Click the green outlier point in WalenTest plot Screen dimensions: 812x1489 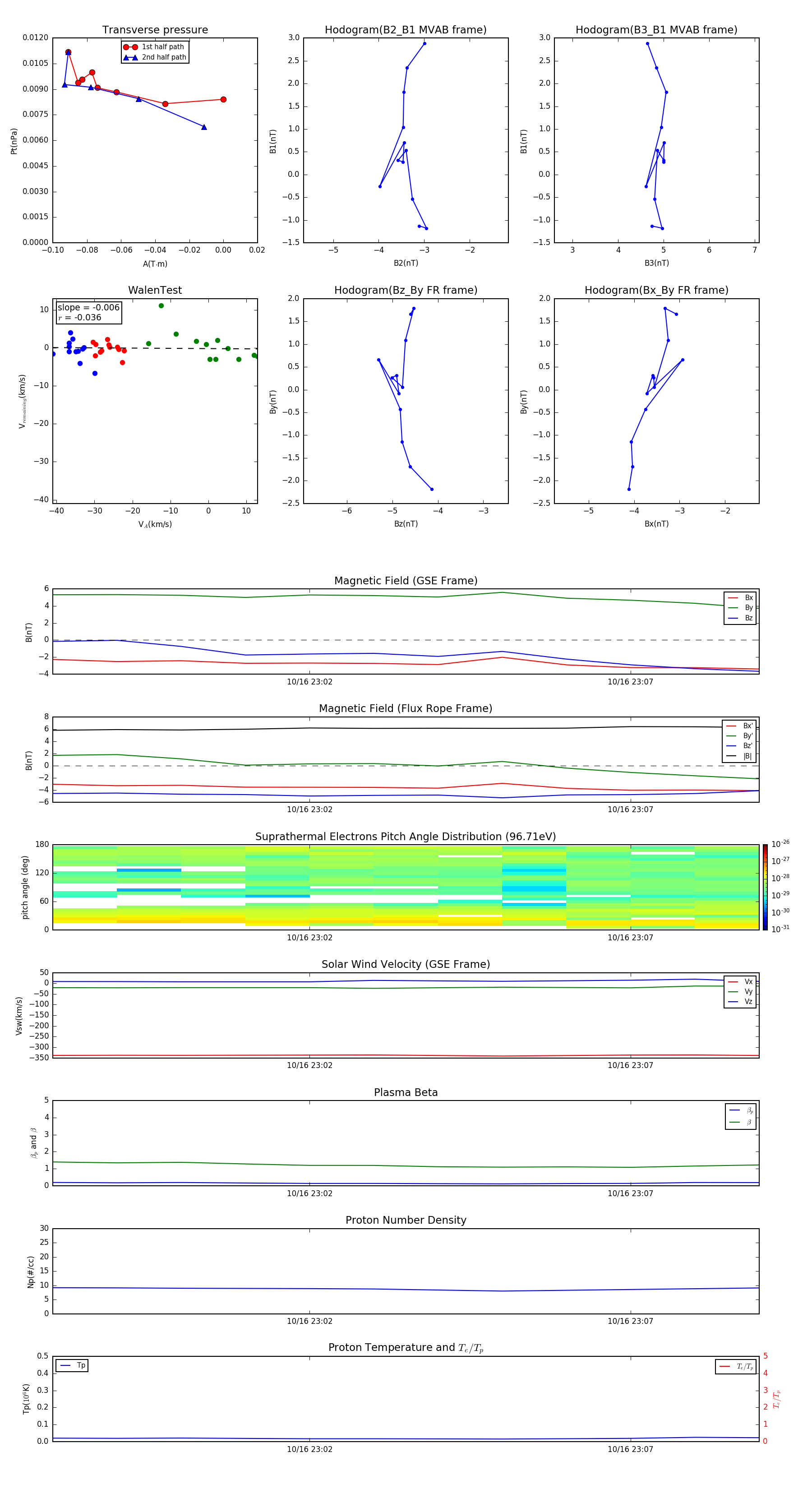coord(161,306)
